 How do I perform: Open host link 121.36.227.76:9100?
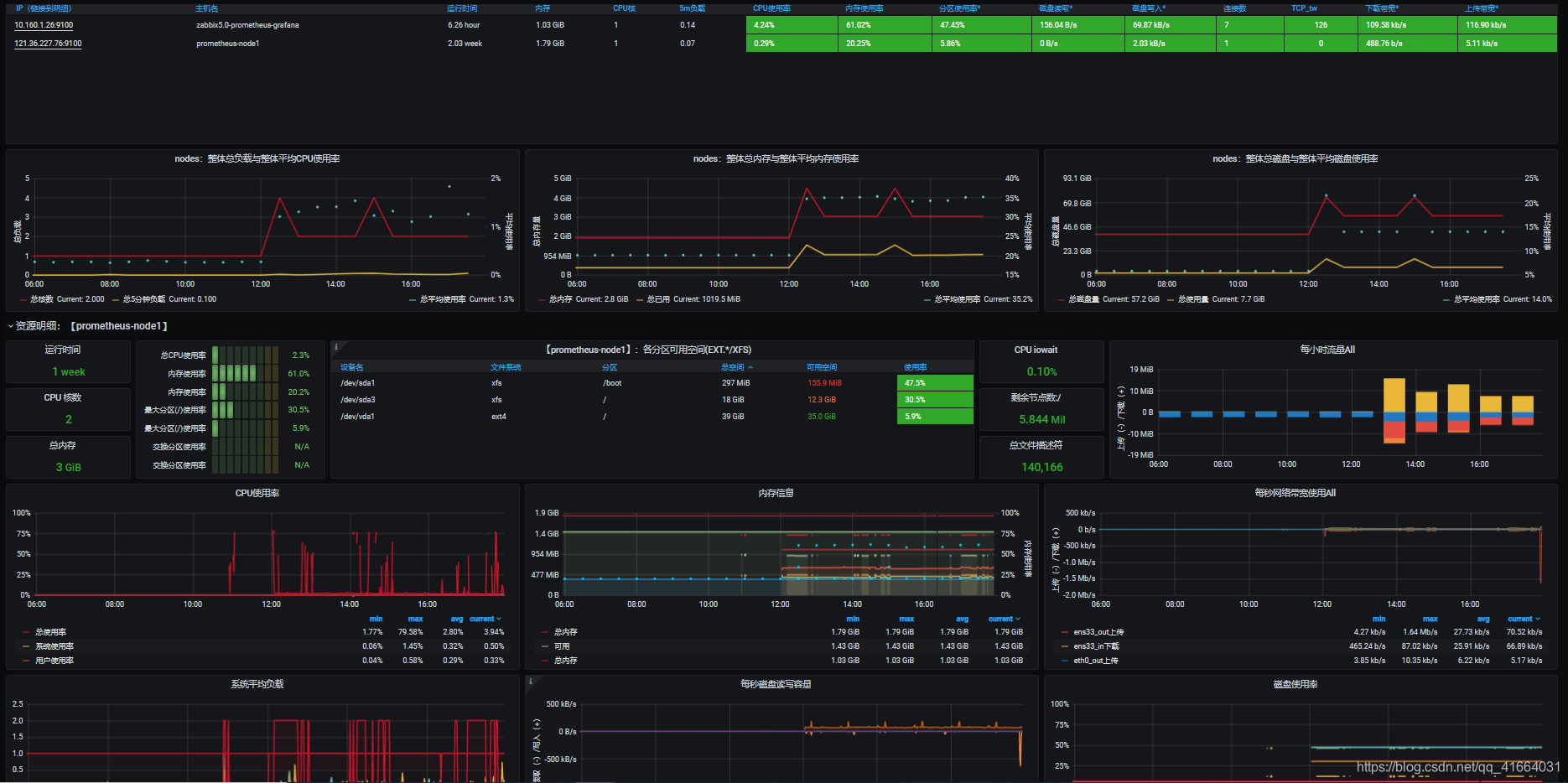48,44
